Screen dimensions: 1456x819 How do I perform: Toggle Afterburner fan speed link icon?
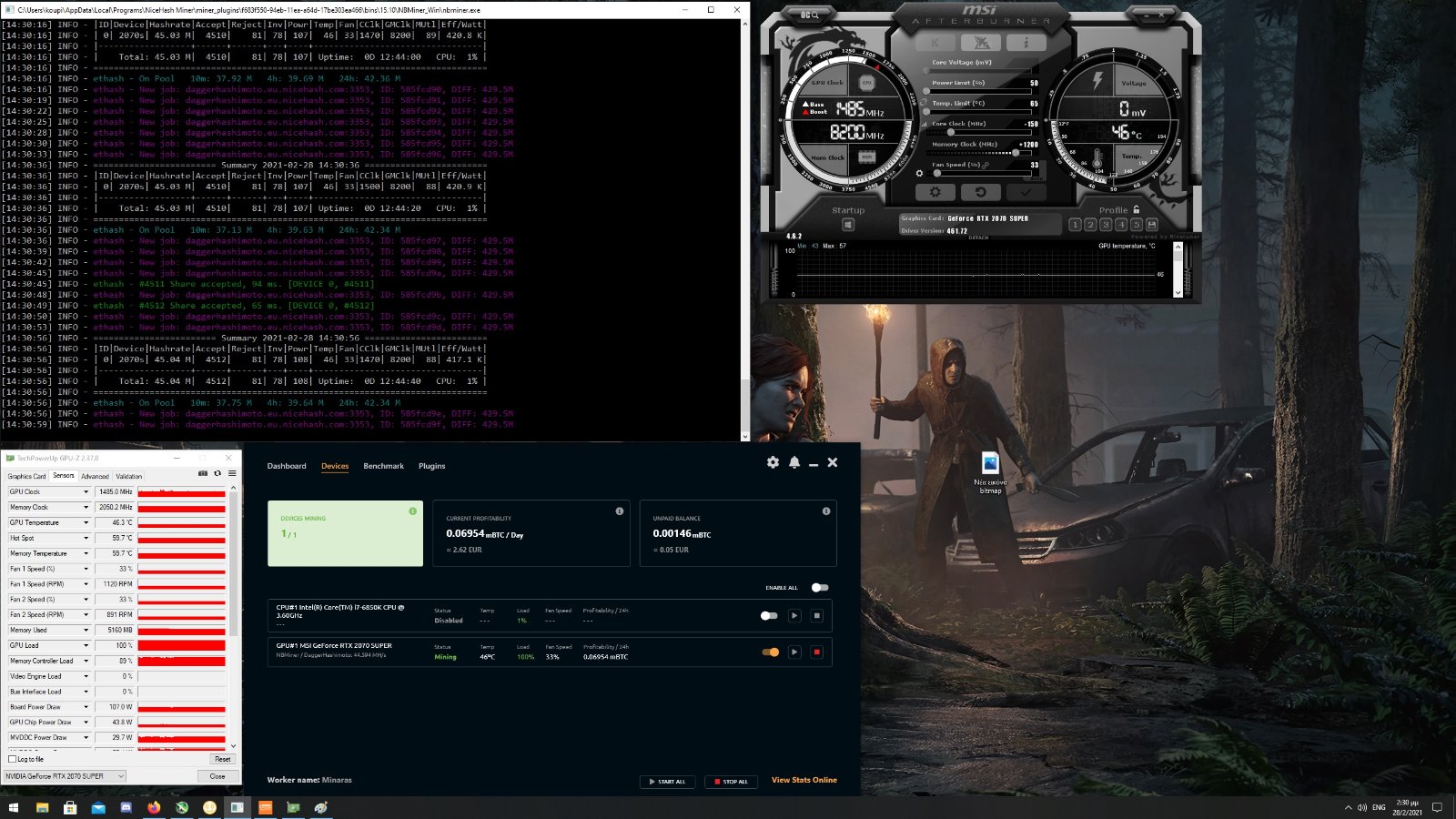pyautogui.click(x=986, y=165)
